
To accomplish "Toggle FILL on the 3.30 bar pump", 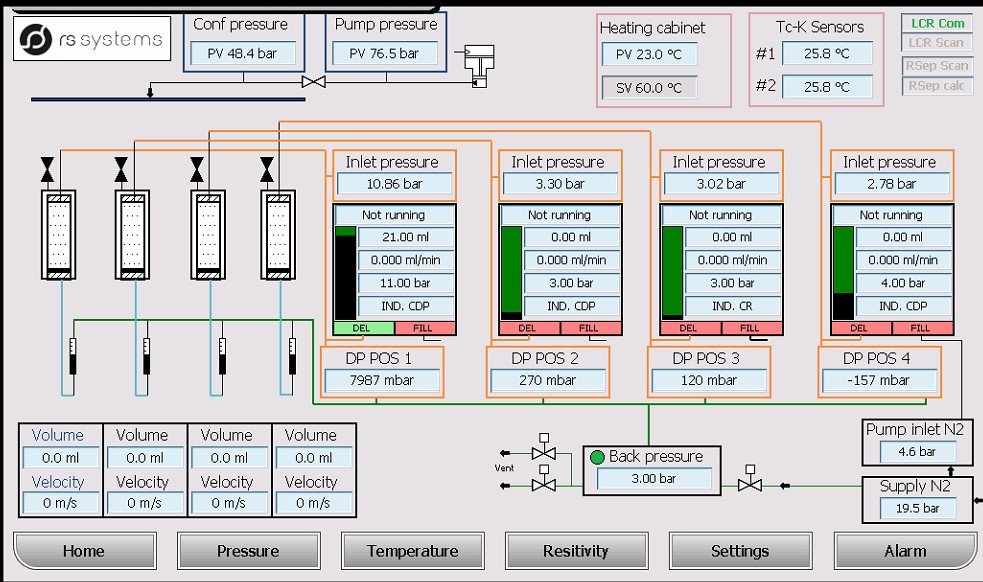I will [x=590, y=328].
